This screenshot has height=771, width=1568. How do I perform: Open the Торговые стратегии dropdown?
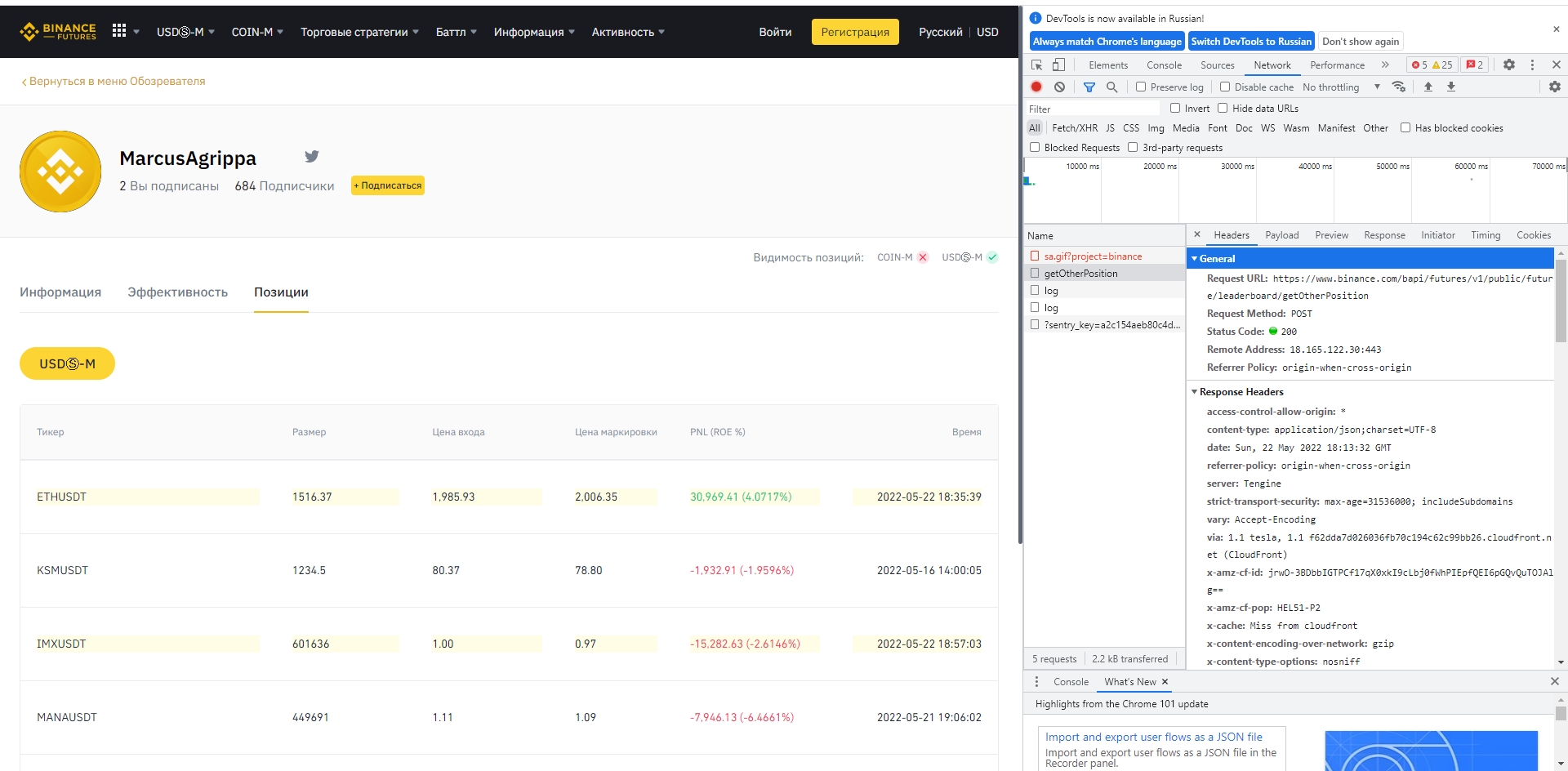(359, 32)
